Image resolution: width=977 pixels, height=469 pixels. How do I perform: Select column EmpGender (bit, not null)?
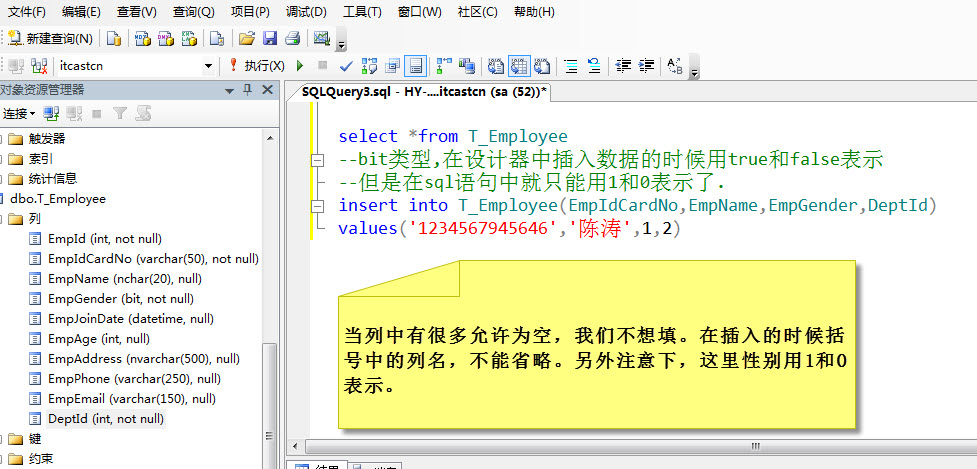point(121,298)
